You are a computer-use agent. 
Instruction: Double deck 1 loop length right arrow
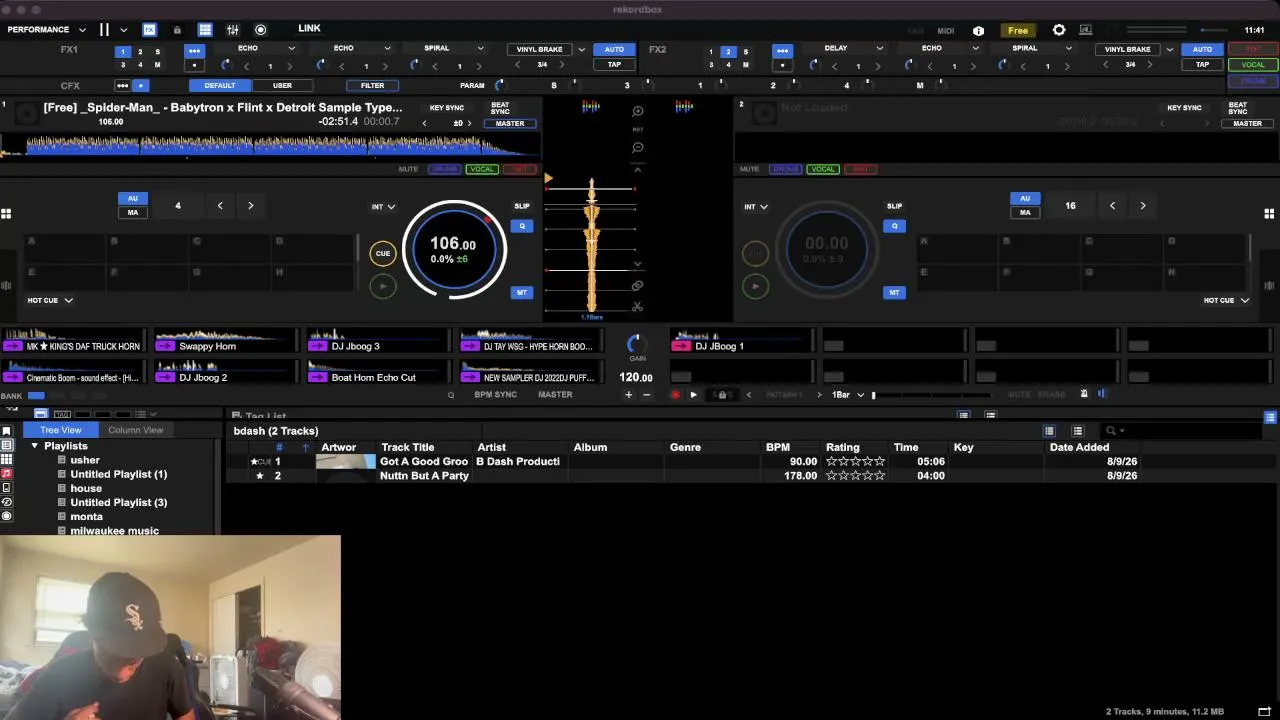pos(251,206)
